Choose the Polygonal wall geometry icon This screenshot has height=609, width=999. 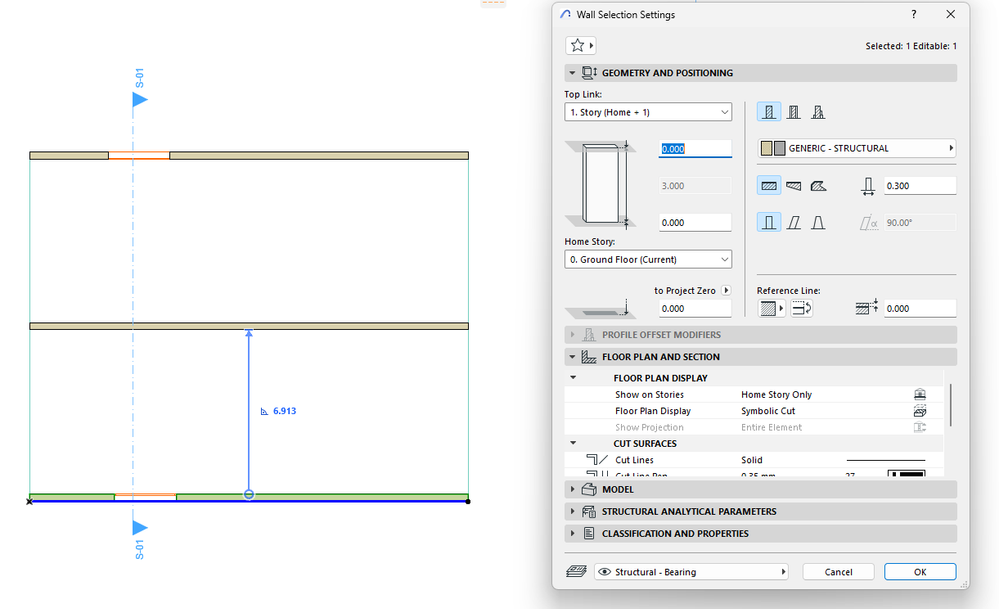(x=818, y=186)
